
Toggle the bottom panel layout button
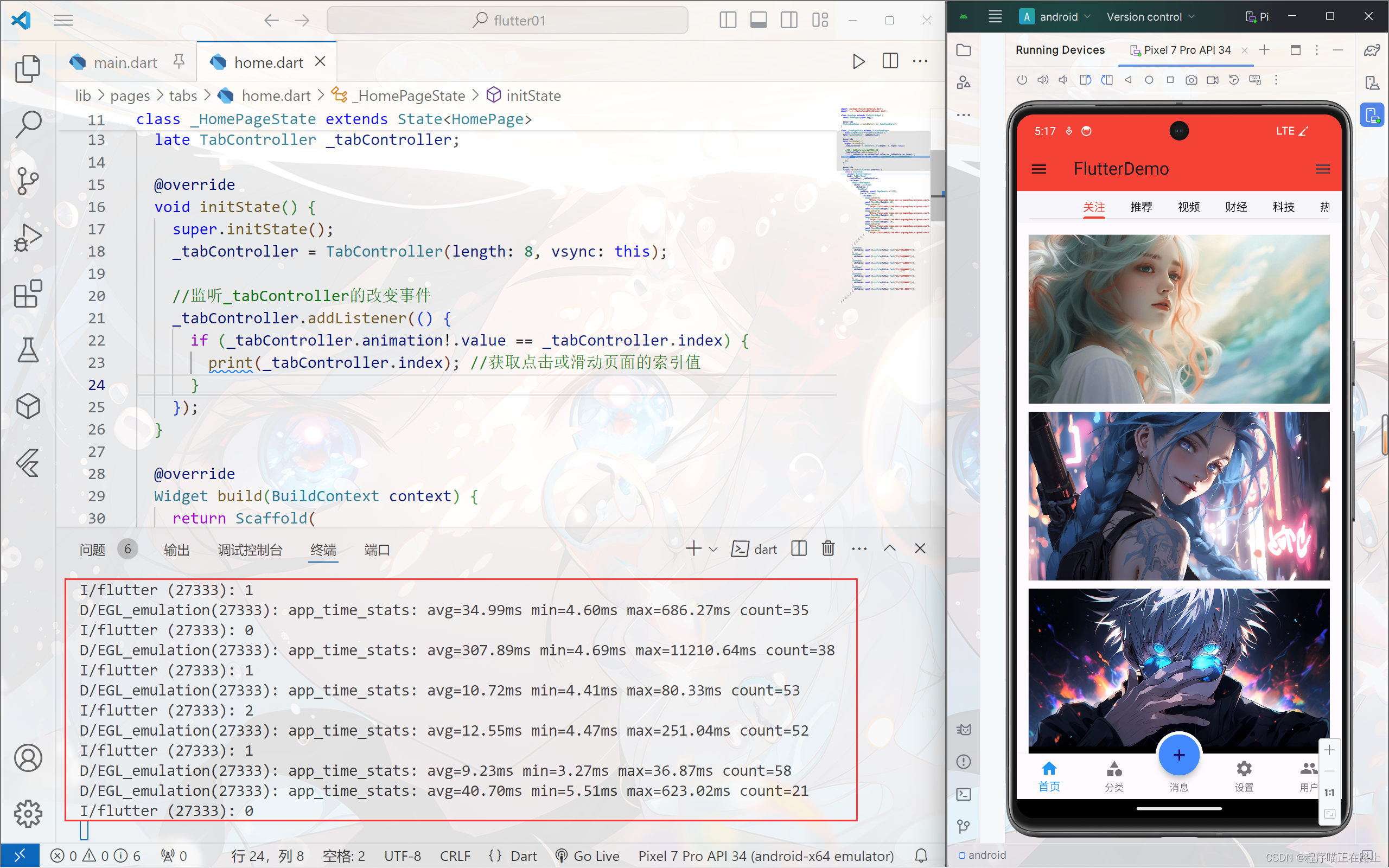758,21
